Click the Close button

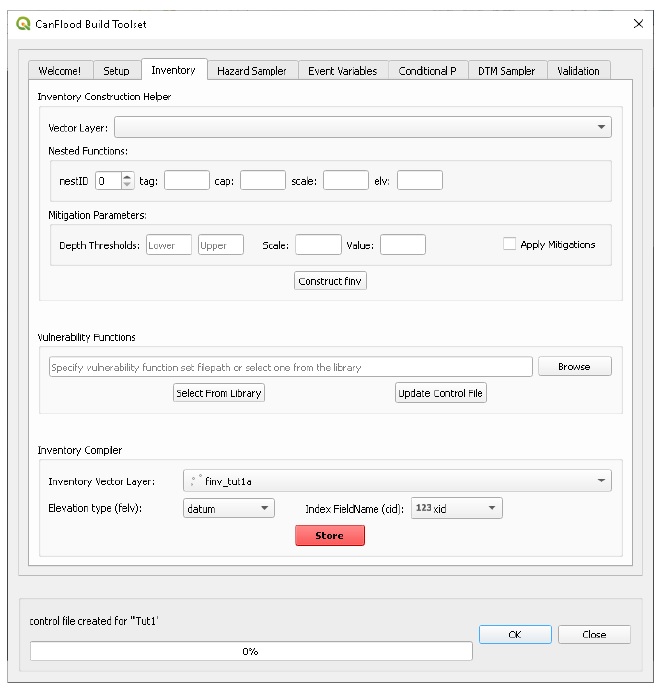tap(594, 634)
